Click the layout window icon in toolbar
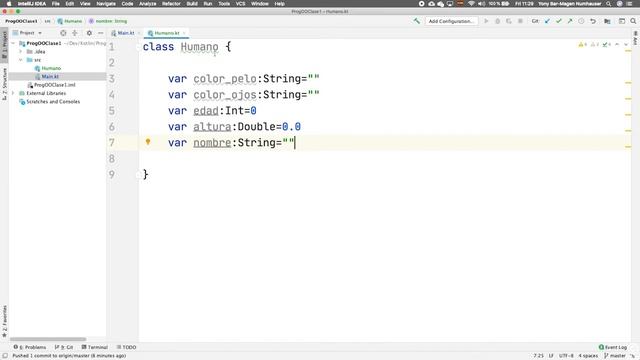The image size is (640, 360). pos(622,21)
